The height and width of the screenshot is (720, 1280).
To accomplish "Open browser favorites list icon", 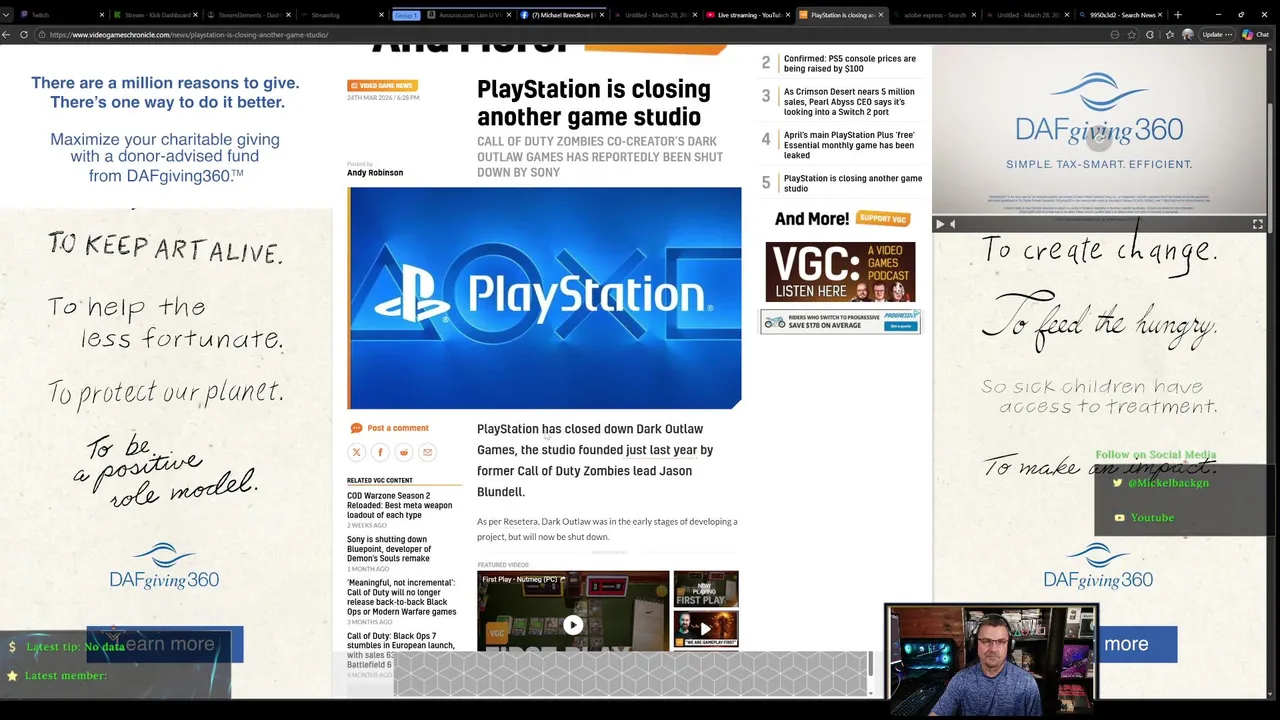I will (x=1169, y=34).
